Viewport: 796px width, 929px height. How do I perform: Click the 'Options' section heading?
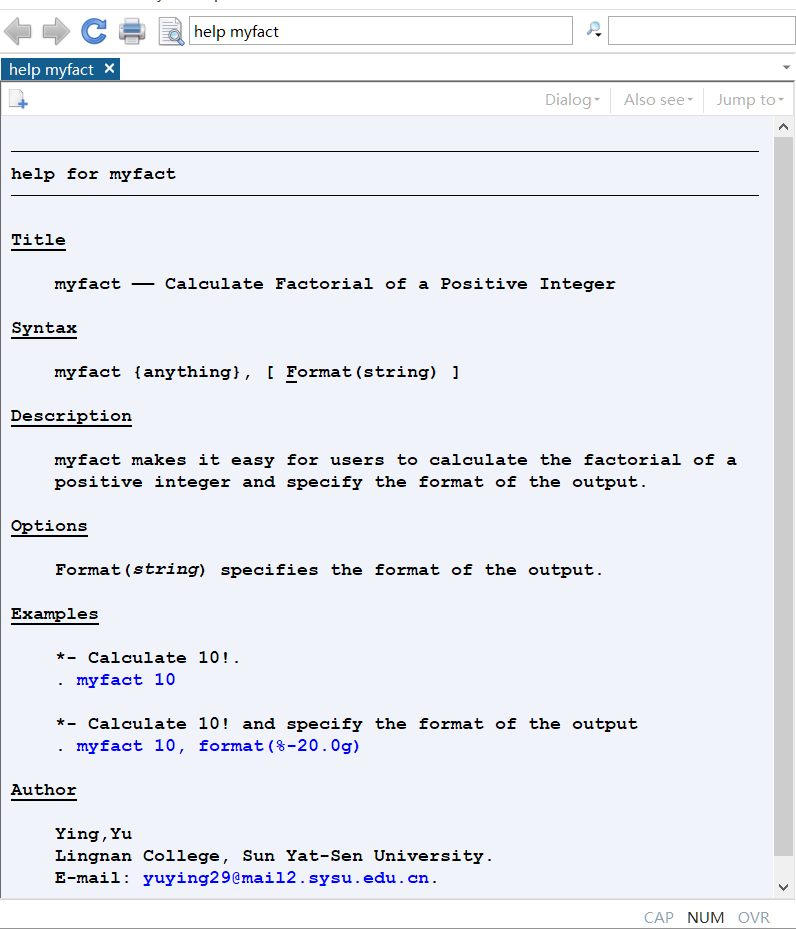pyautogui.click(x=49, y=526)
